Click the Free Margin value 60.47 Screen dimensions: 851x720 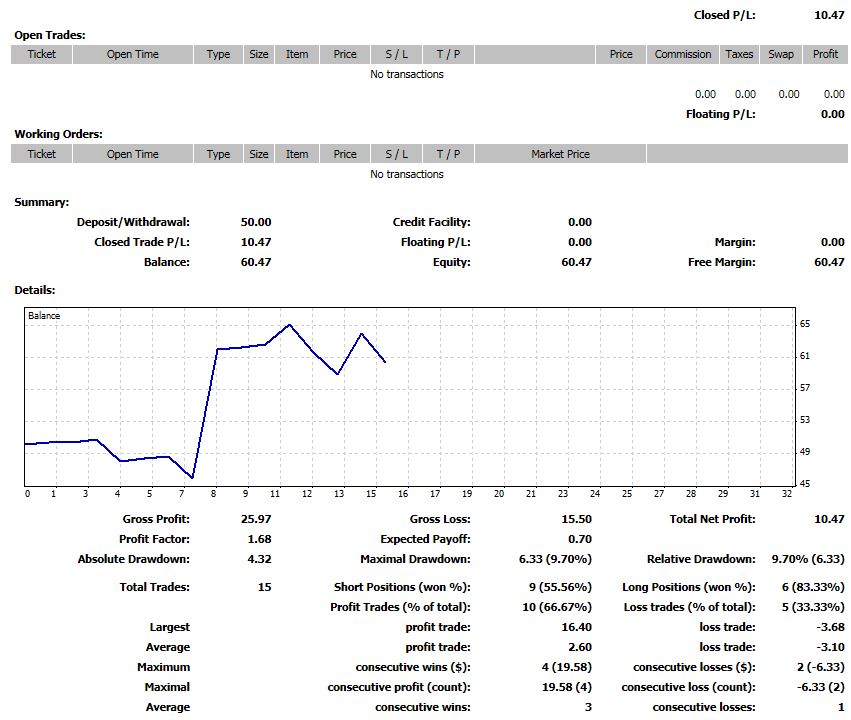point(829,262)
